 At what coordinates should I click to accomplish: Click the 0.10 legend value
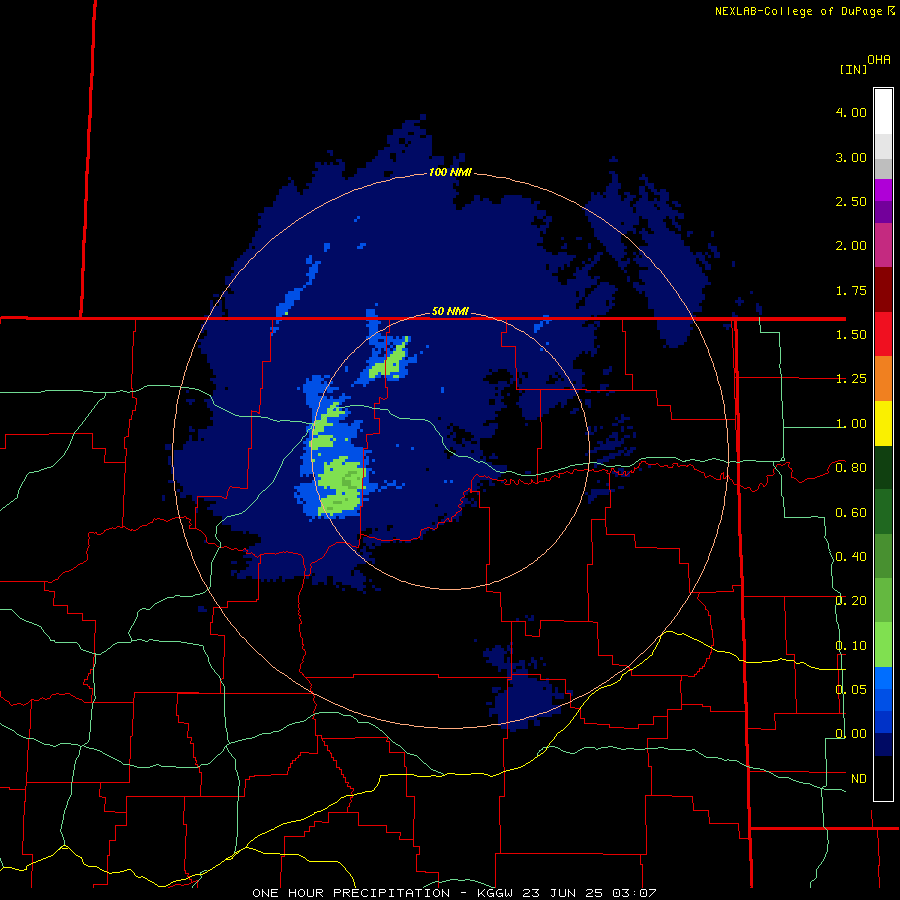851,646
